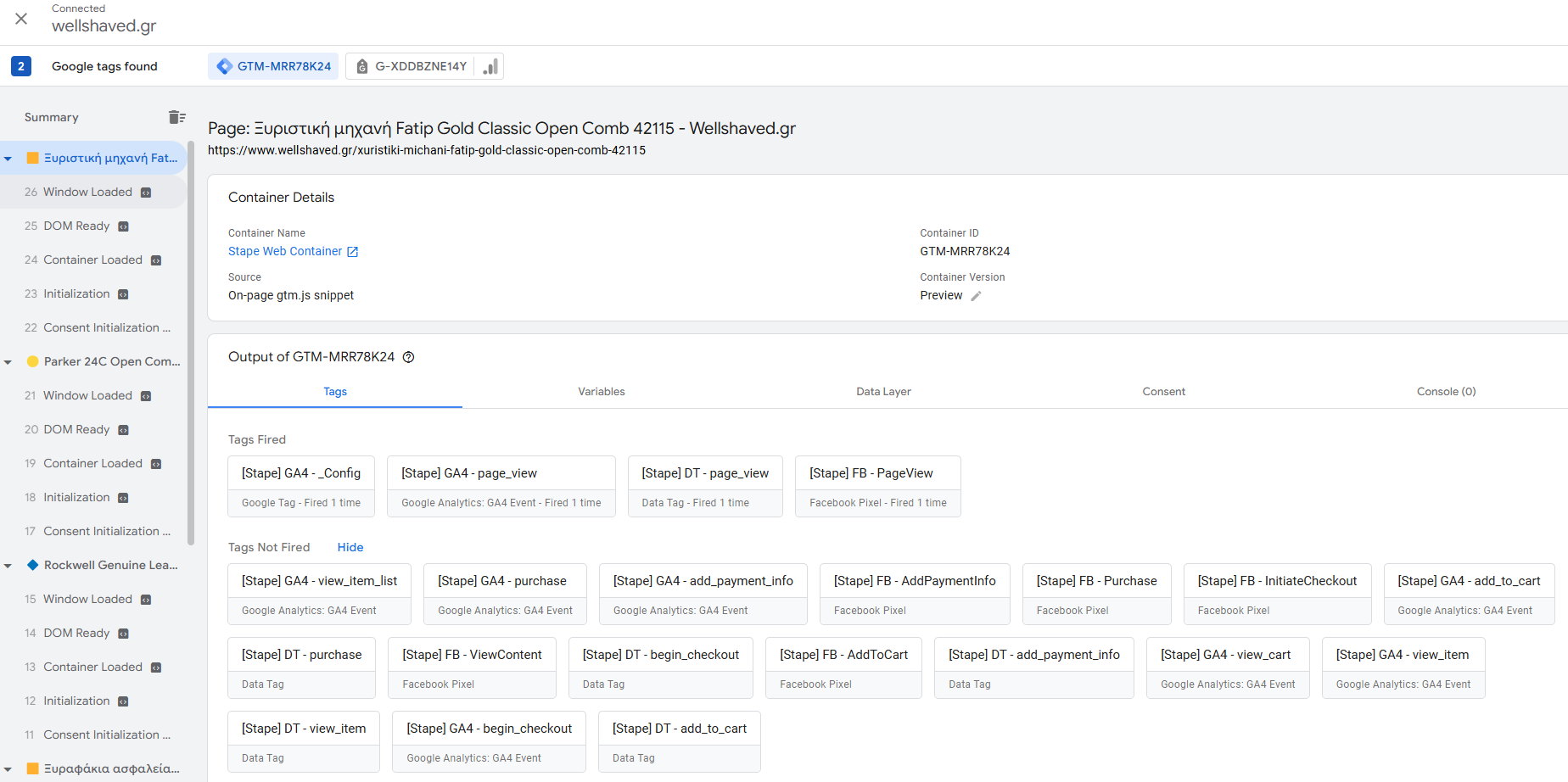Select the G-XDDBZNE14Y Google tag chip
The width and height of the screenshot is (1568, 782).
(x=411, y=66)
